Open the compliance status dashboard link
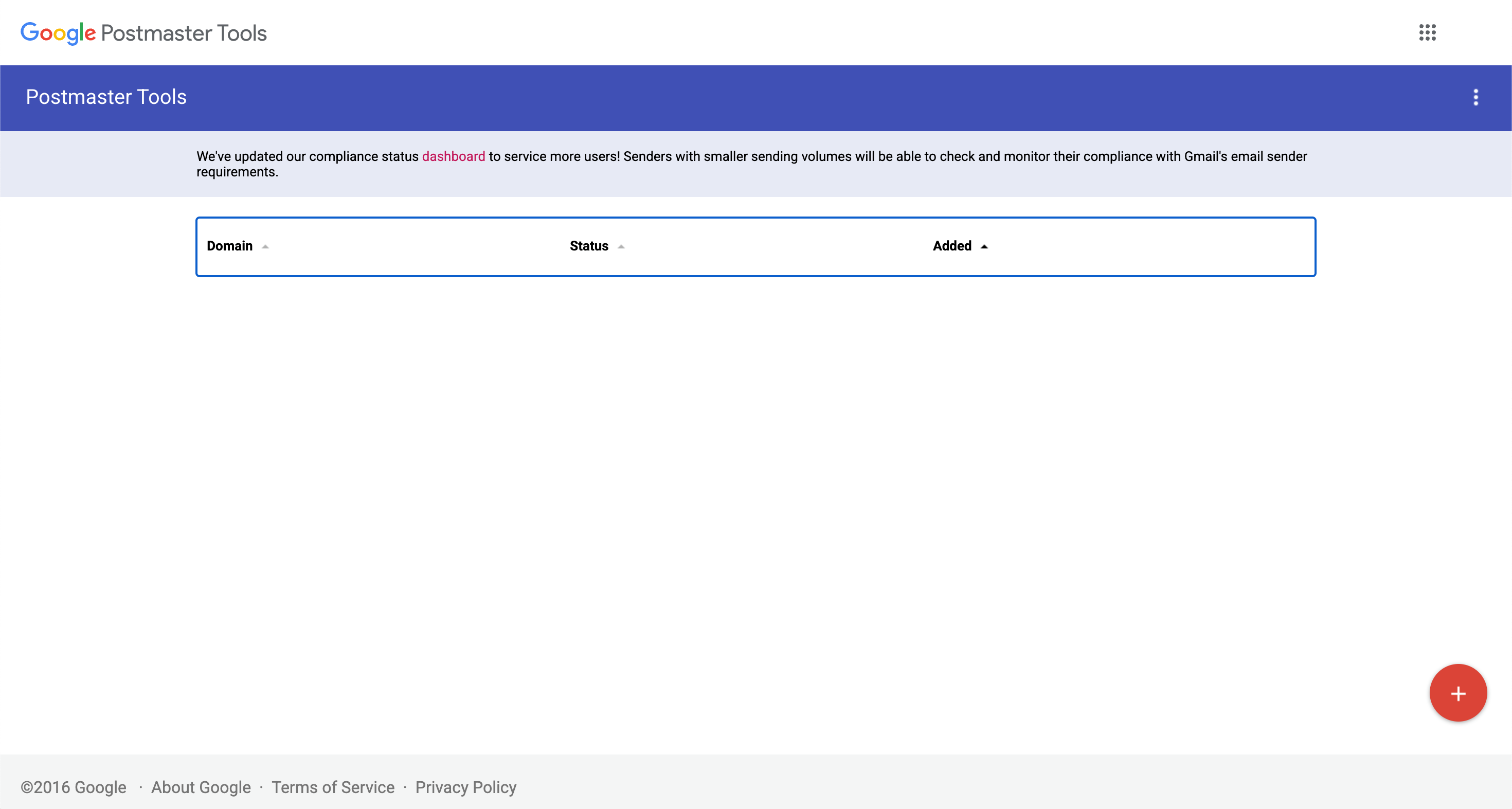Image resolution: width=1512 pixels, height=809 pixels. tap(454, 156)
